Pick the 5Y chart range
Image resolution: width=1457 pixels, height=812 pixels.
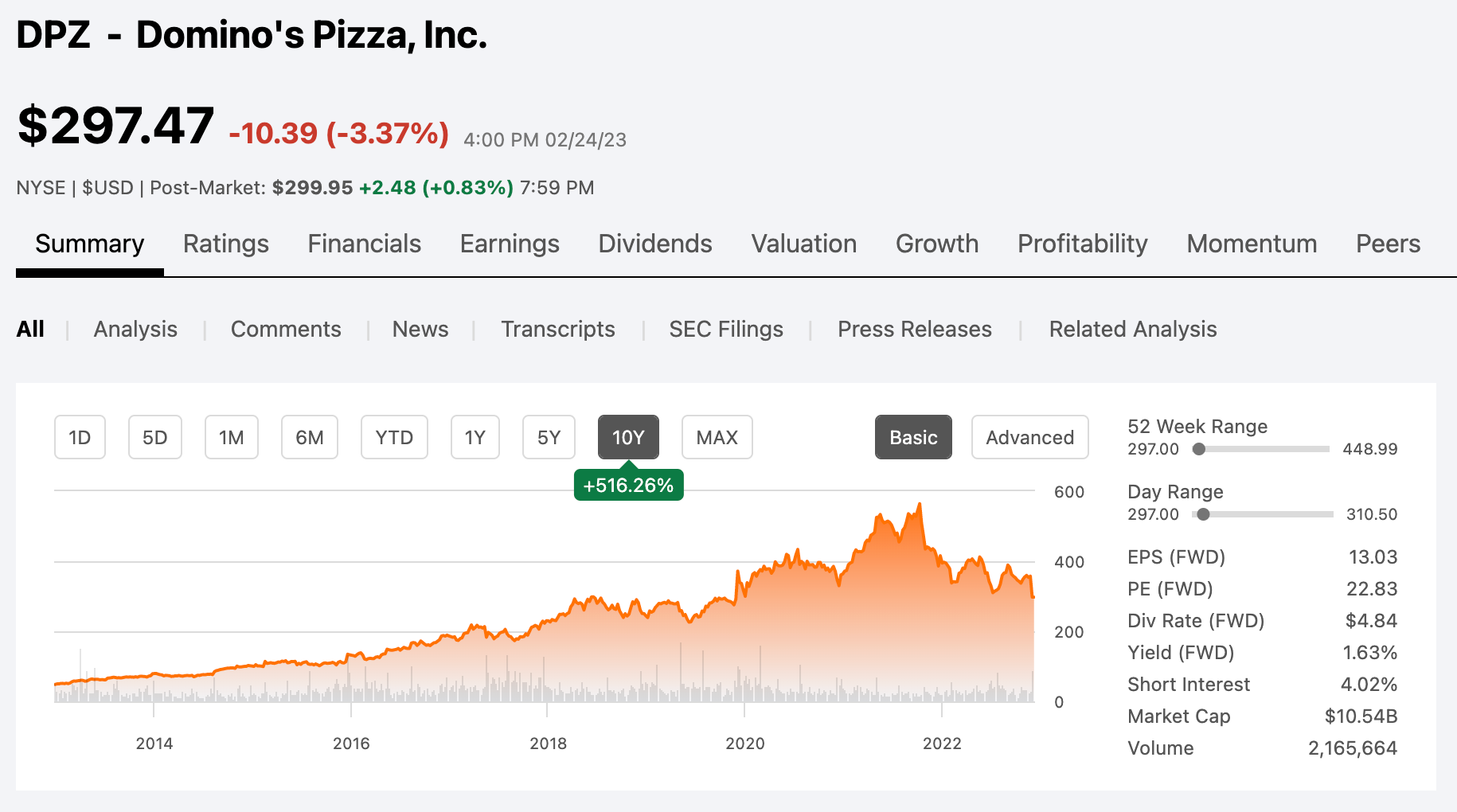pos(549,437)
